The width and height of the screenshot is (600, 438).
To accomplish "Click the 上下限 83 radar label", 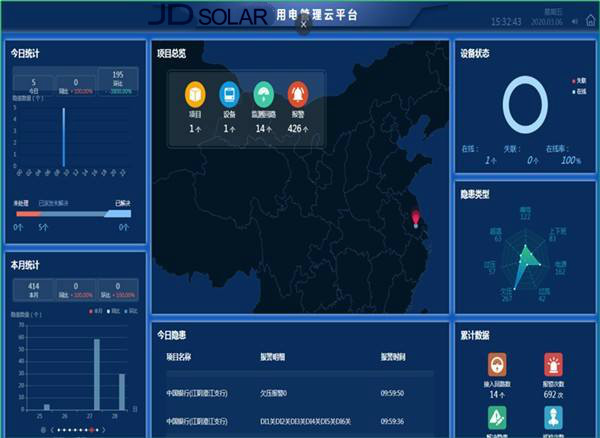I will click(x=558, y=235).
